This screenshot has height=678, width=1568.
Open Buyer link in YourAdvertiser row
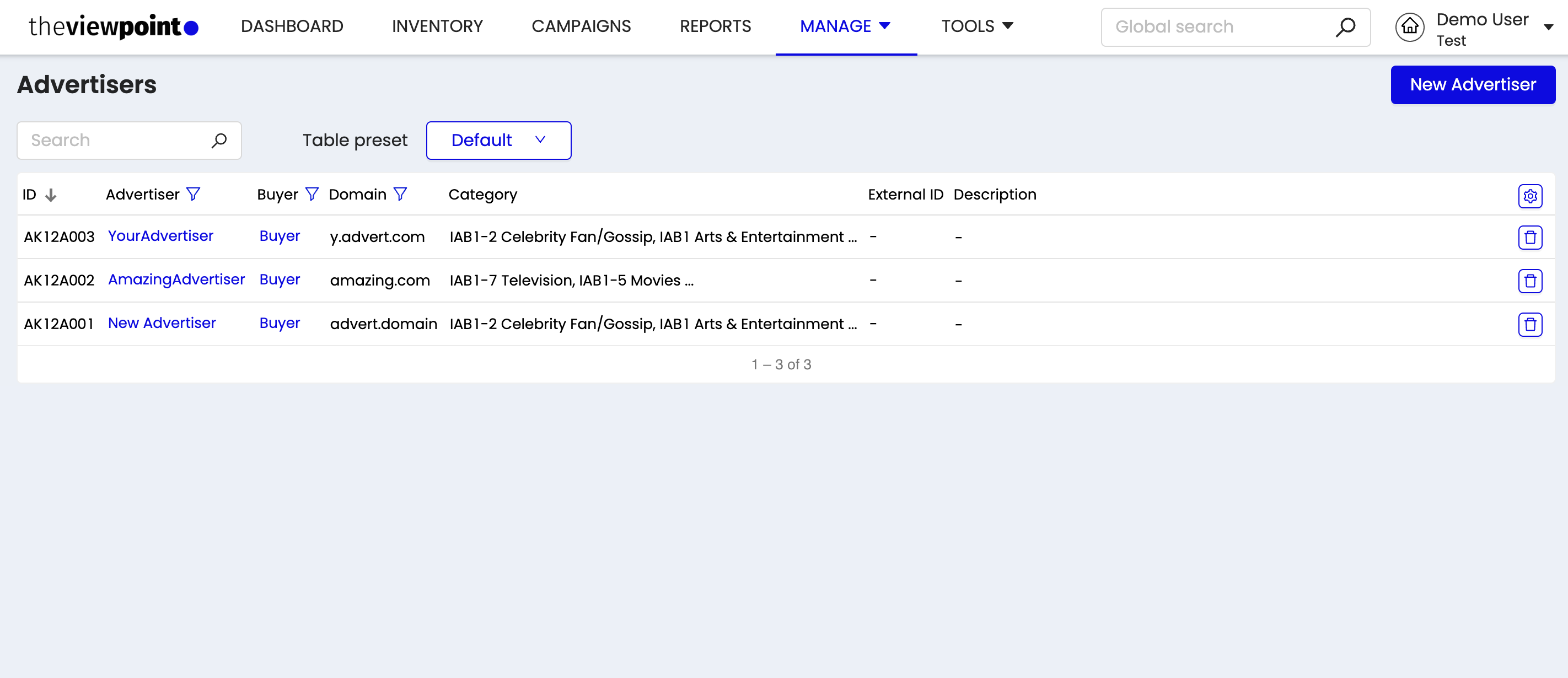point(280,236)
